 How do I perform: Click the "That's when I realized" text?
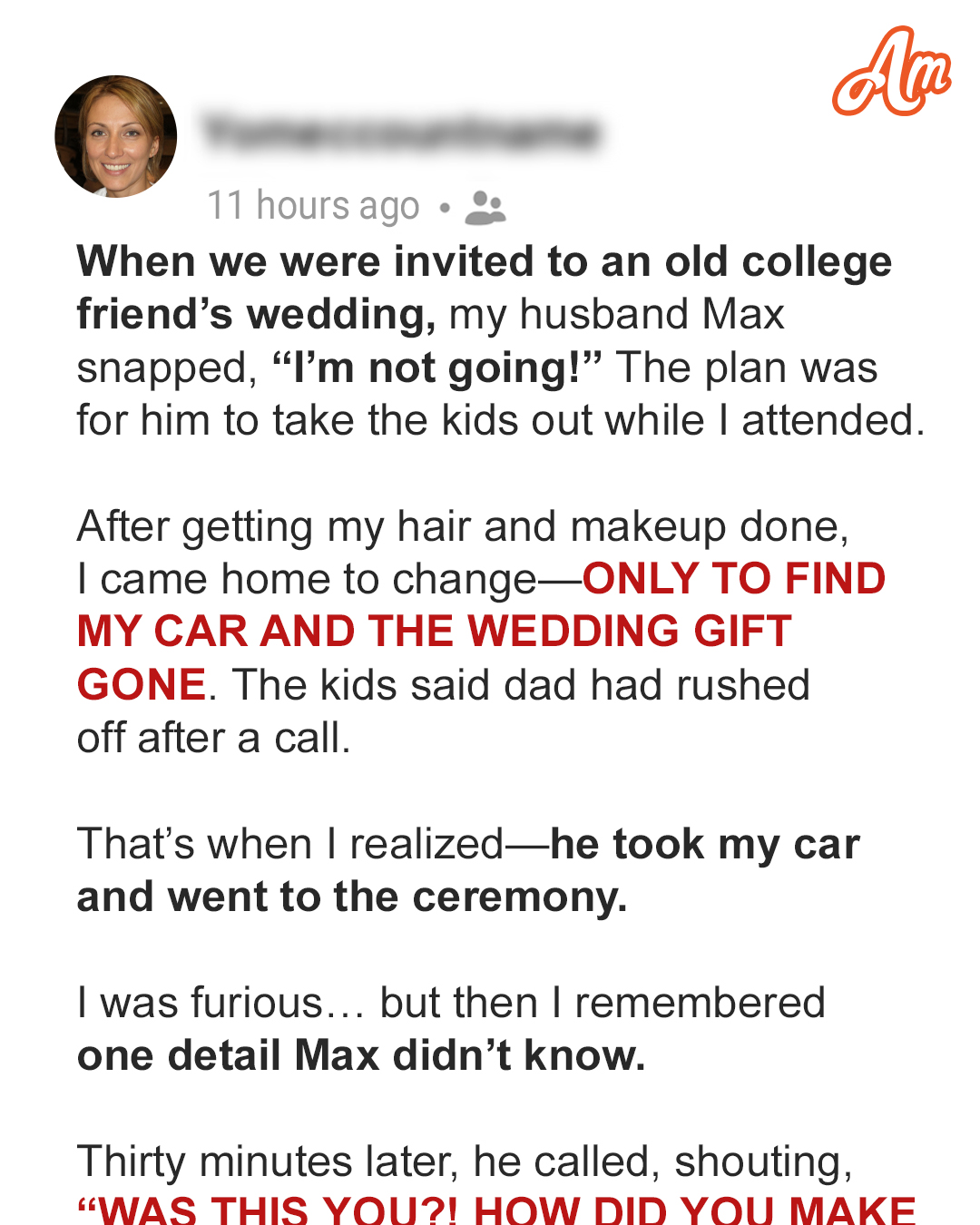click(x=290, y=844)
